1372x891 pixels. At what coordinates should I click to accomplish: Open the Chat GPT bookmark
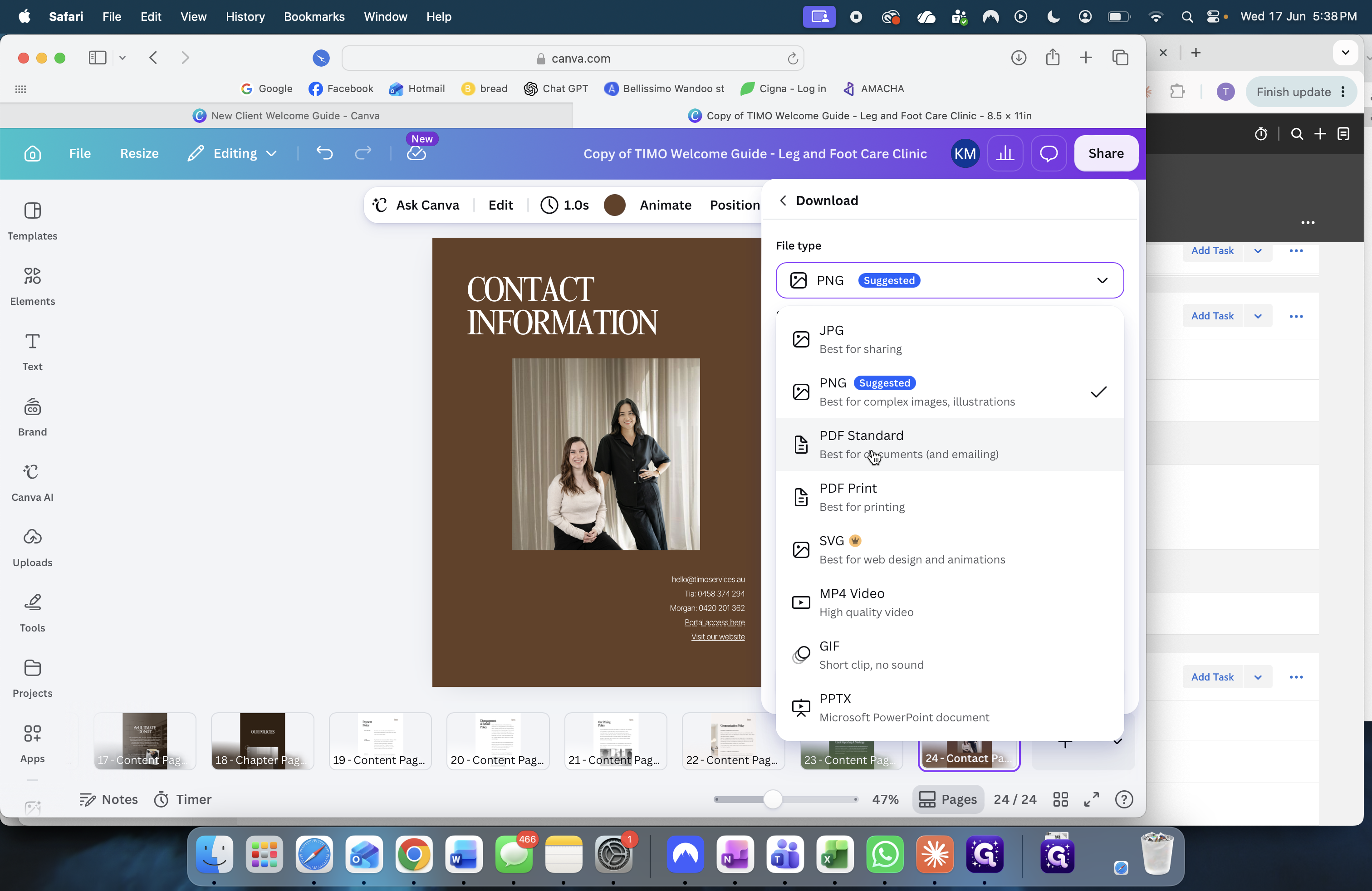click(556, 89)
